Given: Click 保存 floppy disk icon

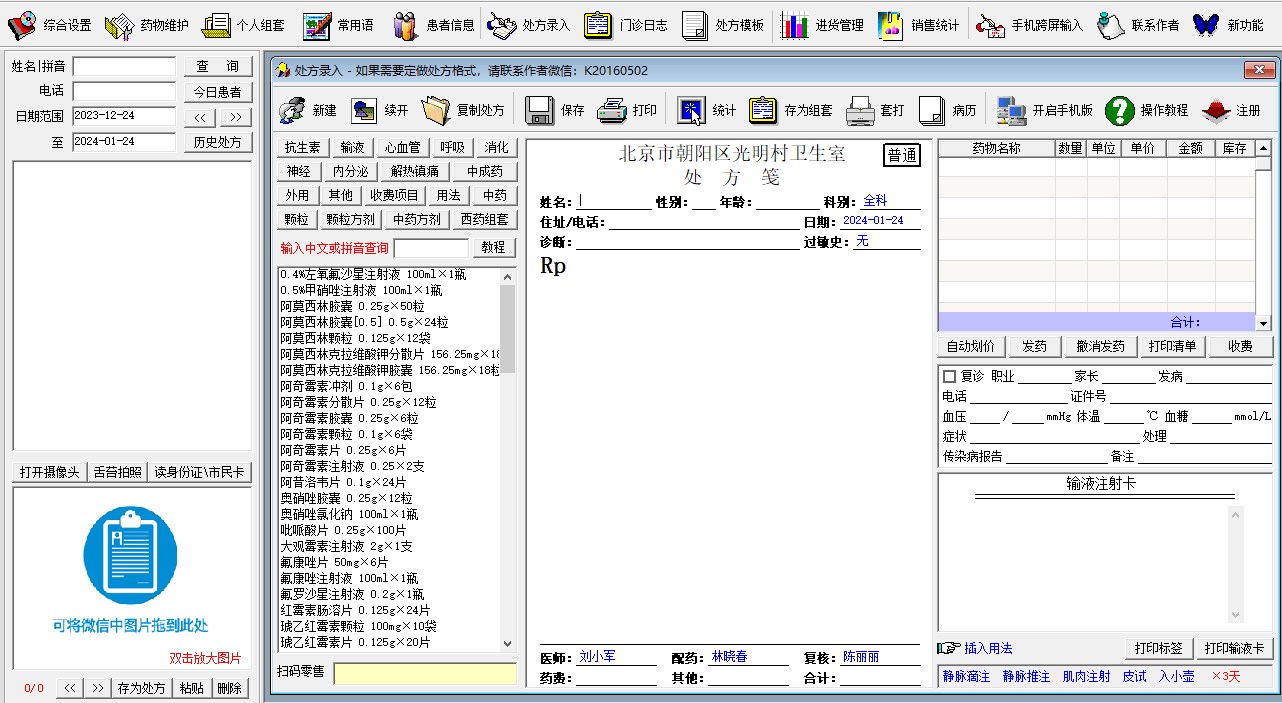Looking at the screenshot, I should tap(540, 110).
